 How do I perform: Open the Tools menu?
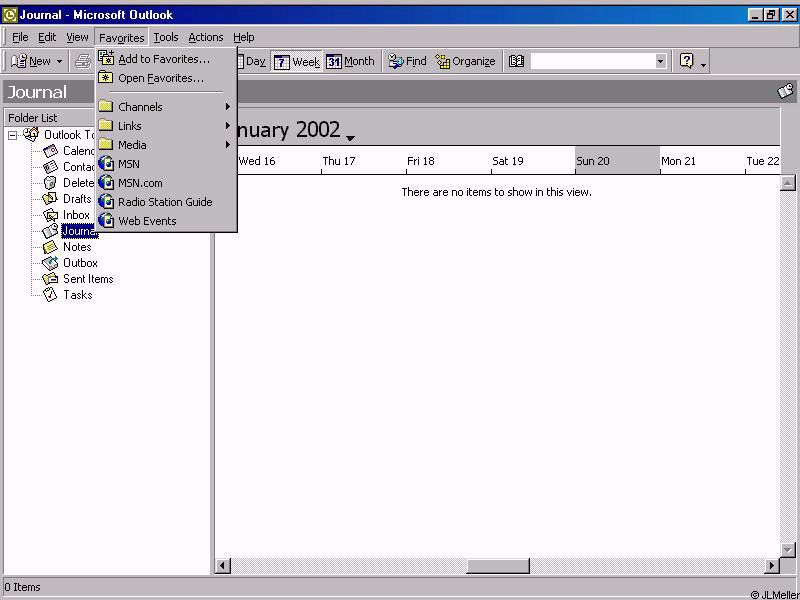166,37
